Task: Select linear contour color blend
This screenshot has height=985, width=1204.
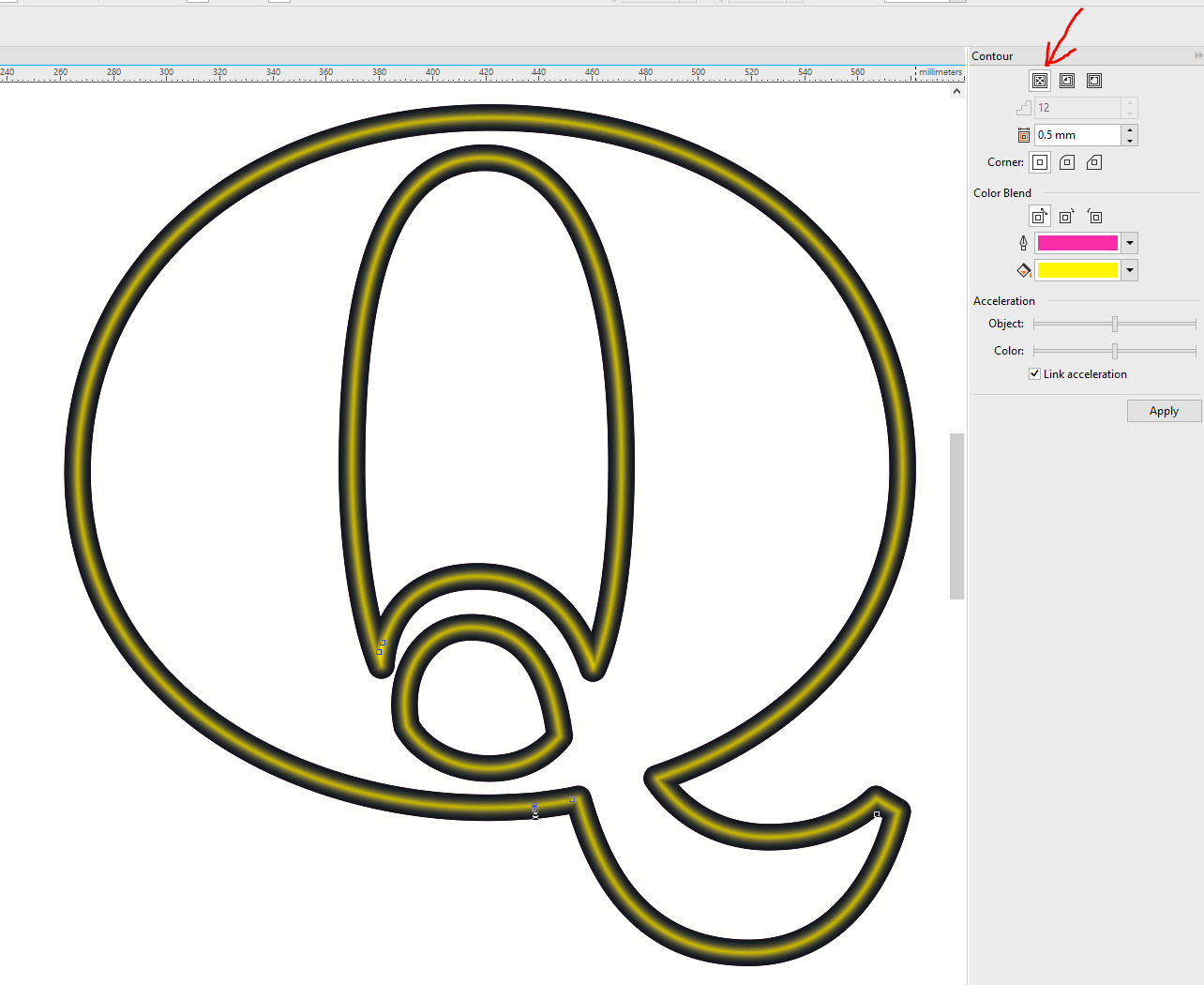Action: (1039, 217)
